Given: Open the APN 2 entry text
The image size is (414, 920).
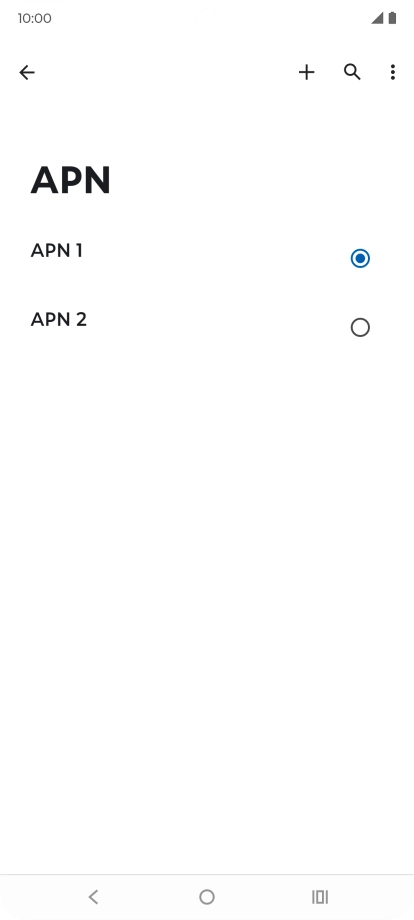Looking at the screenshot, I should (x=59, y=319).
